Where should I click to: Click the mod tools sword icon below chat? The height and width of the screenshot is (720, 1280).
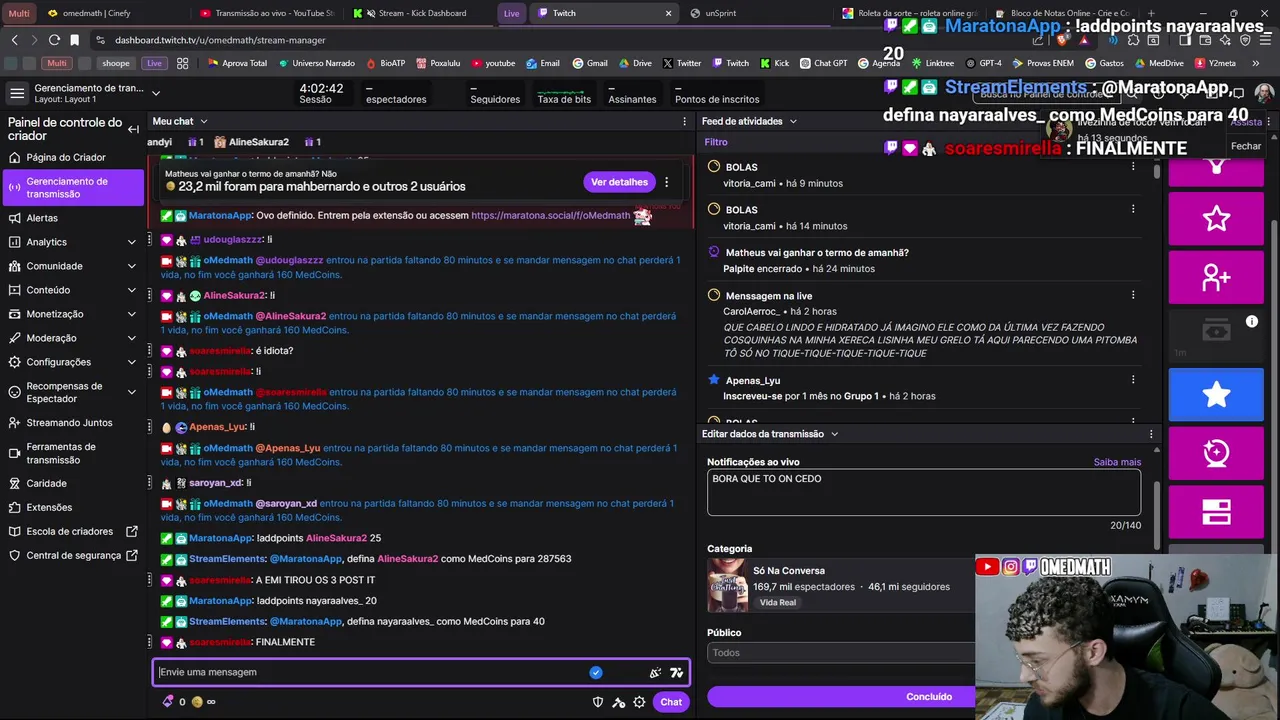click(x=619, y=702)
